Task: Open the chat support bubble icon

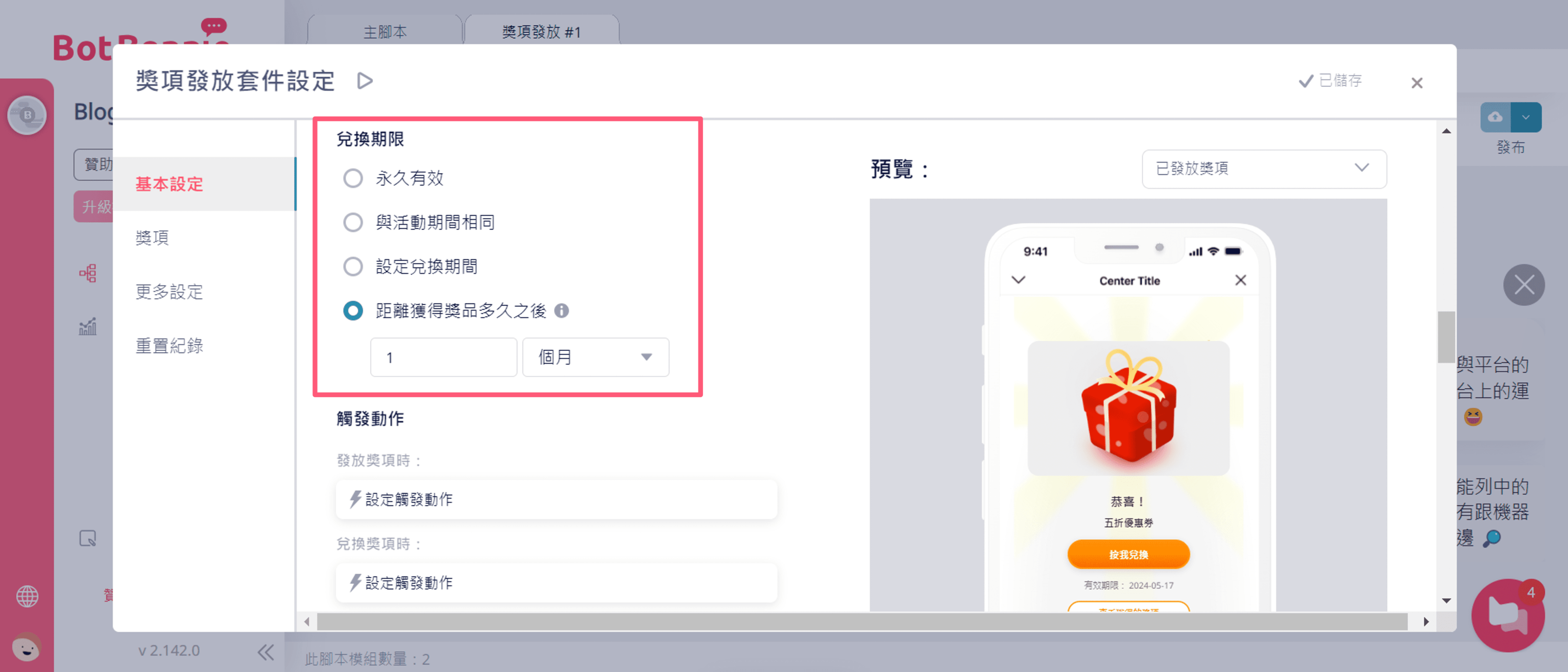Action: point(1507,614)
